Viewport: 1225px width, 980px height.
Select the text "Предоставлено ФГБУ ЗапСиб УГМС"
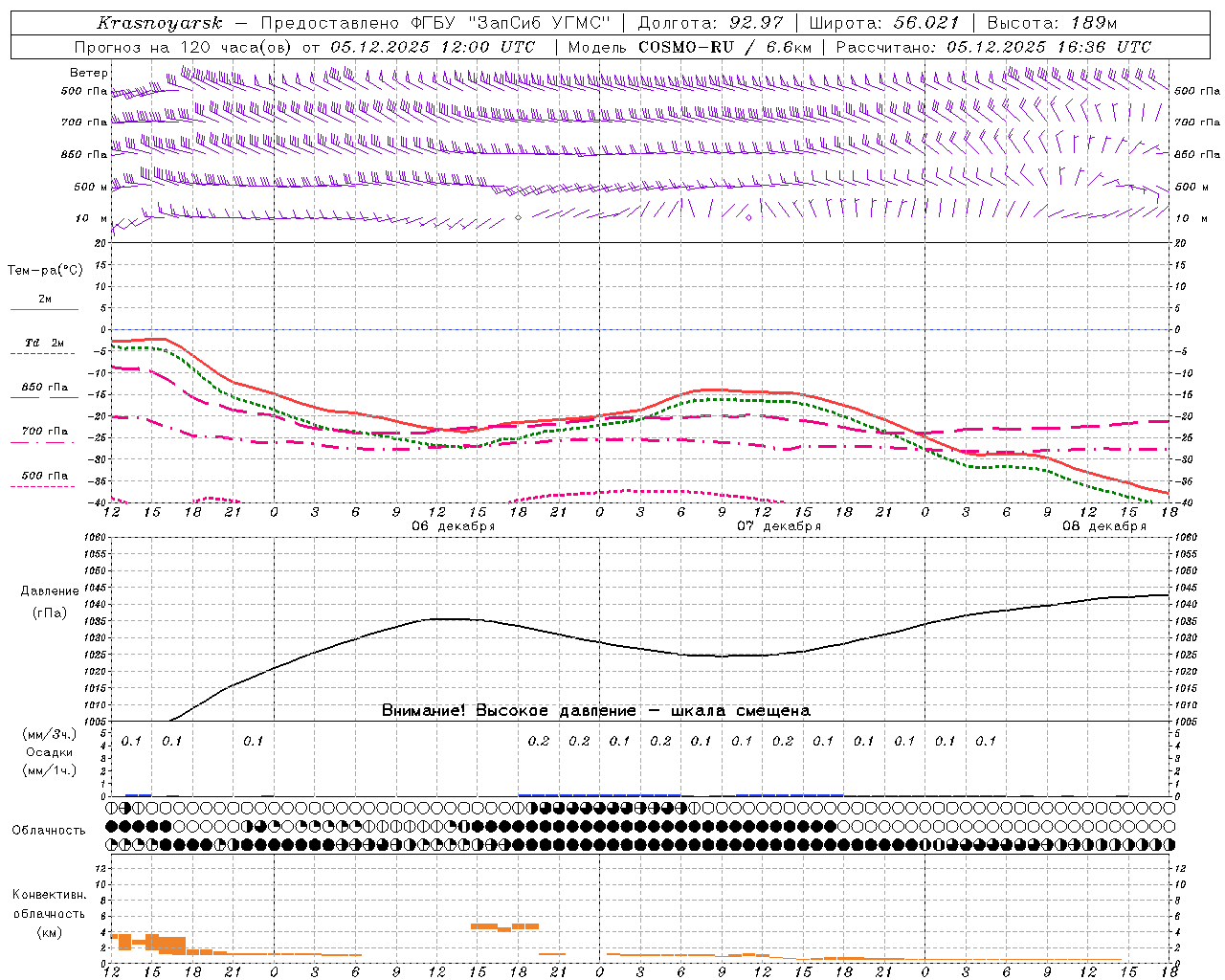click(435, 23)
